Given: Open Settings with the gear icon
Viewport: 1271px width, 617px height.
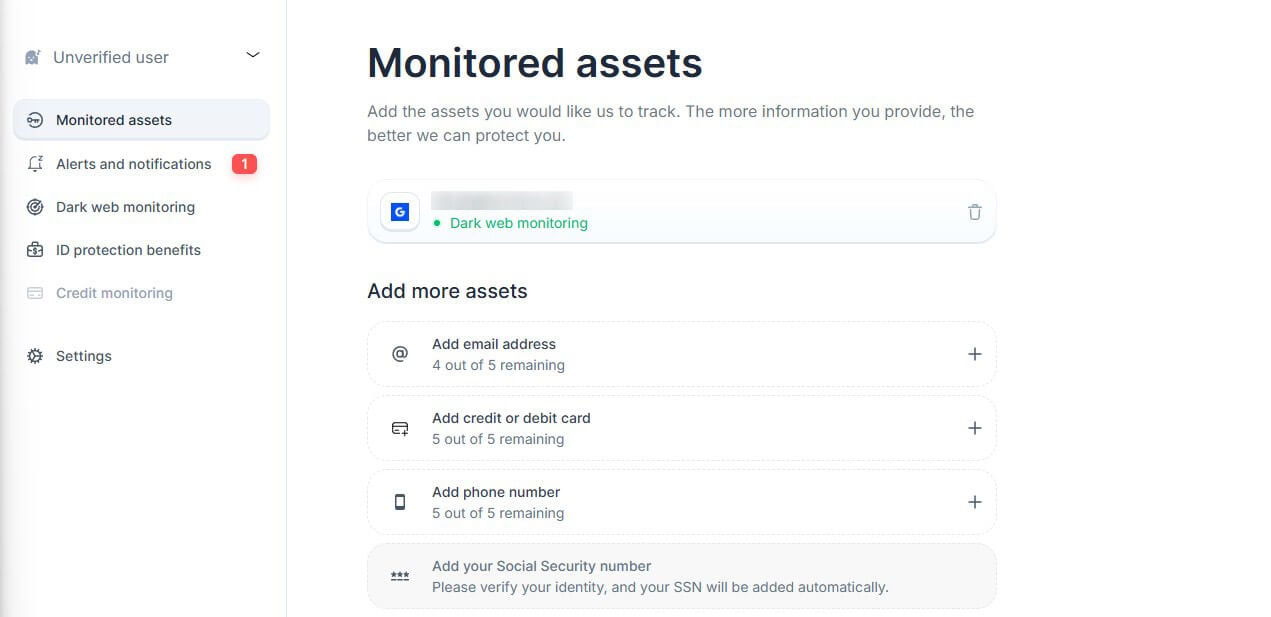Looking at the screenshot, I should pos(33,355).
